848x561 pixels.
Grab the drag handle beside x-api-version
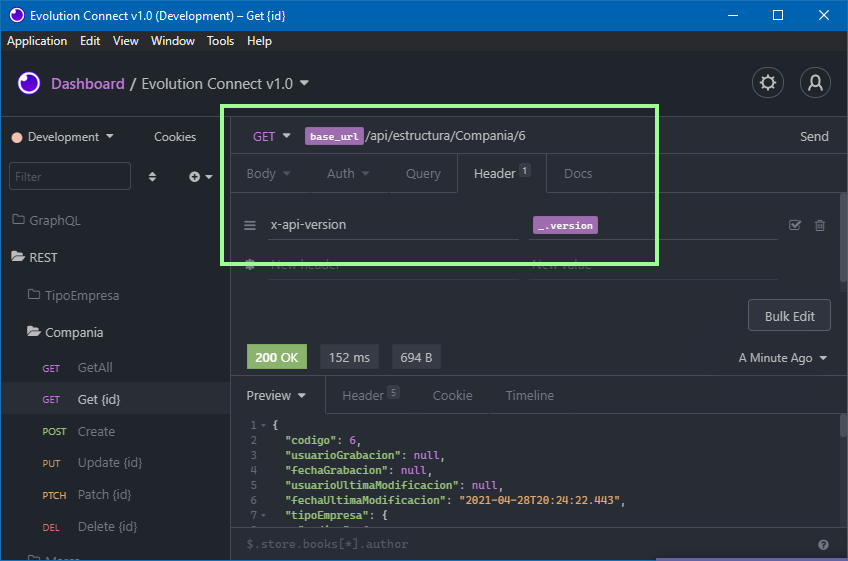tap(249, 225)
